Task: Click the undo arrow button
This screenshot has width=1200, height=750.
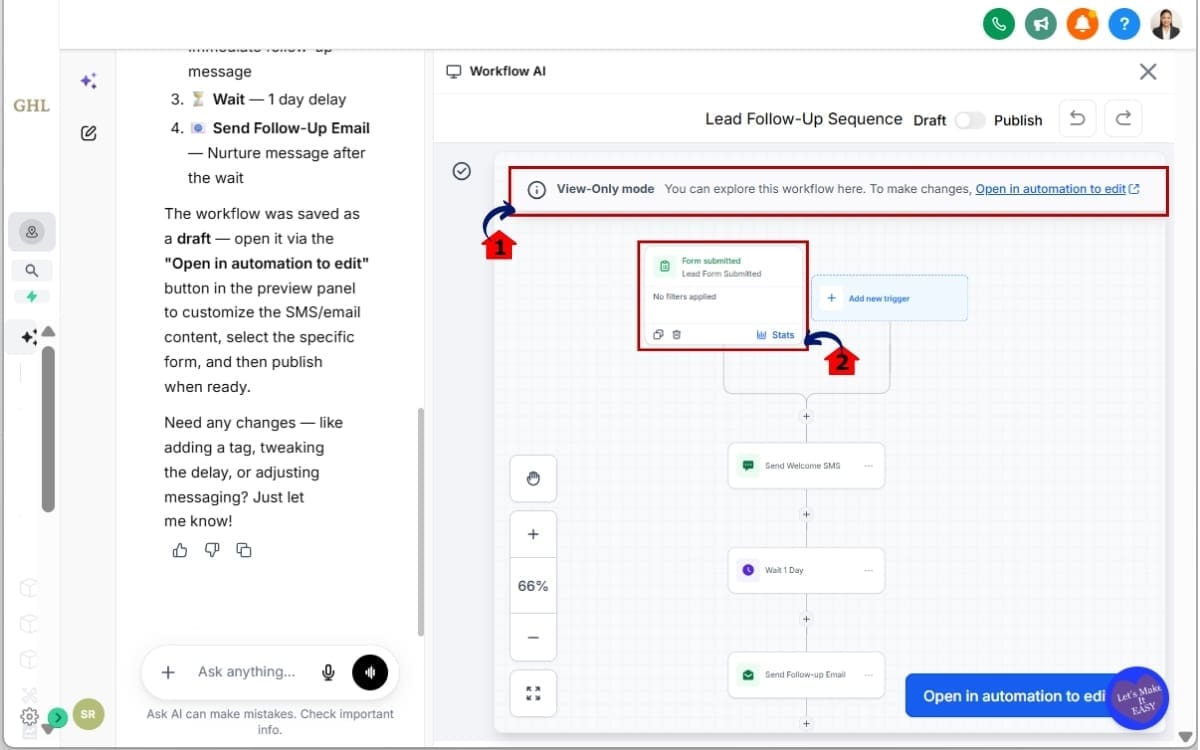Action: tap(1077, 118)
